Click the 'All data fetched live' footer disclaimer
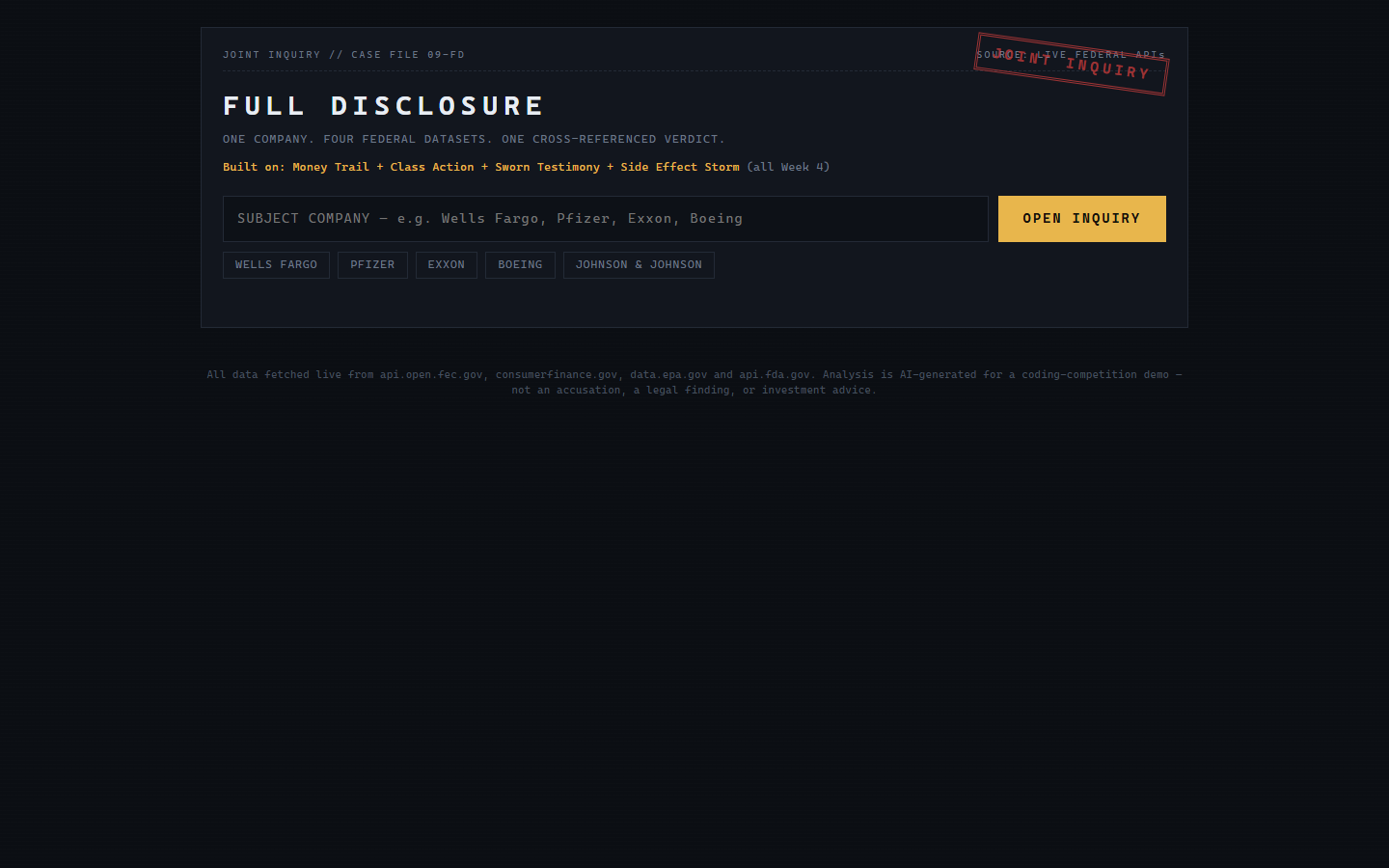 [694, 382]
